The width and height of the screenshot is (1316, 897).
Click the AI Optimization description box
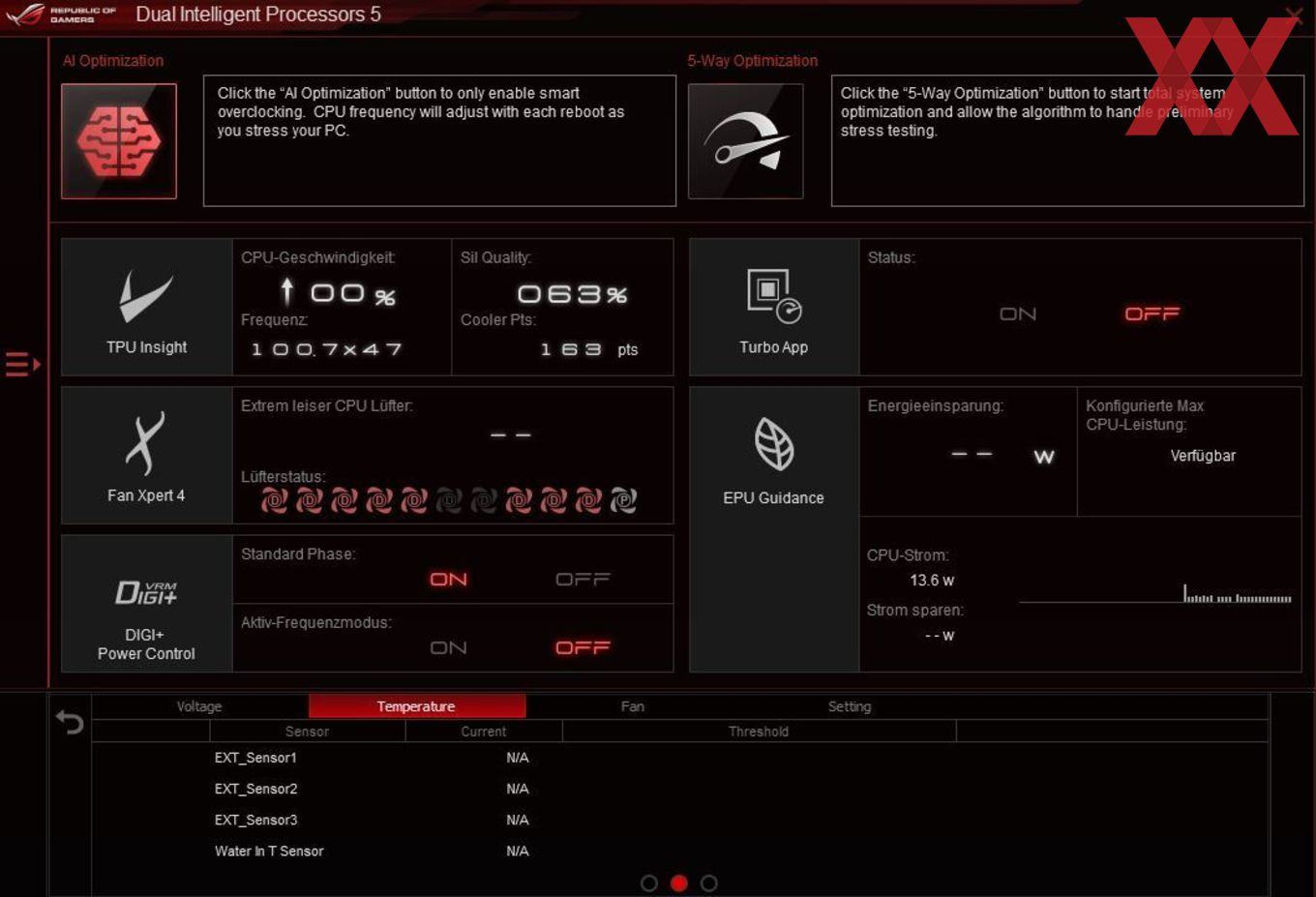(x=439, y=141)
